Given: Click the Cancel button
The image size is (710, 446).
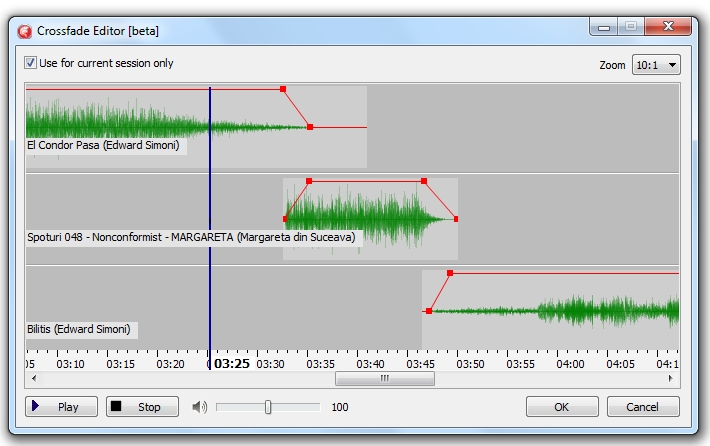Looking at the screenshot, I should [643, 407].
